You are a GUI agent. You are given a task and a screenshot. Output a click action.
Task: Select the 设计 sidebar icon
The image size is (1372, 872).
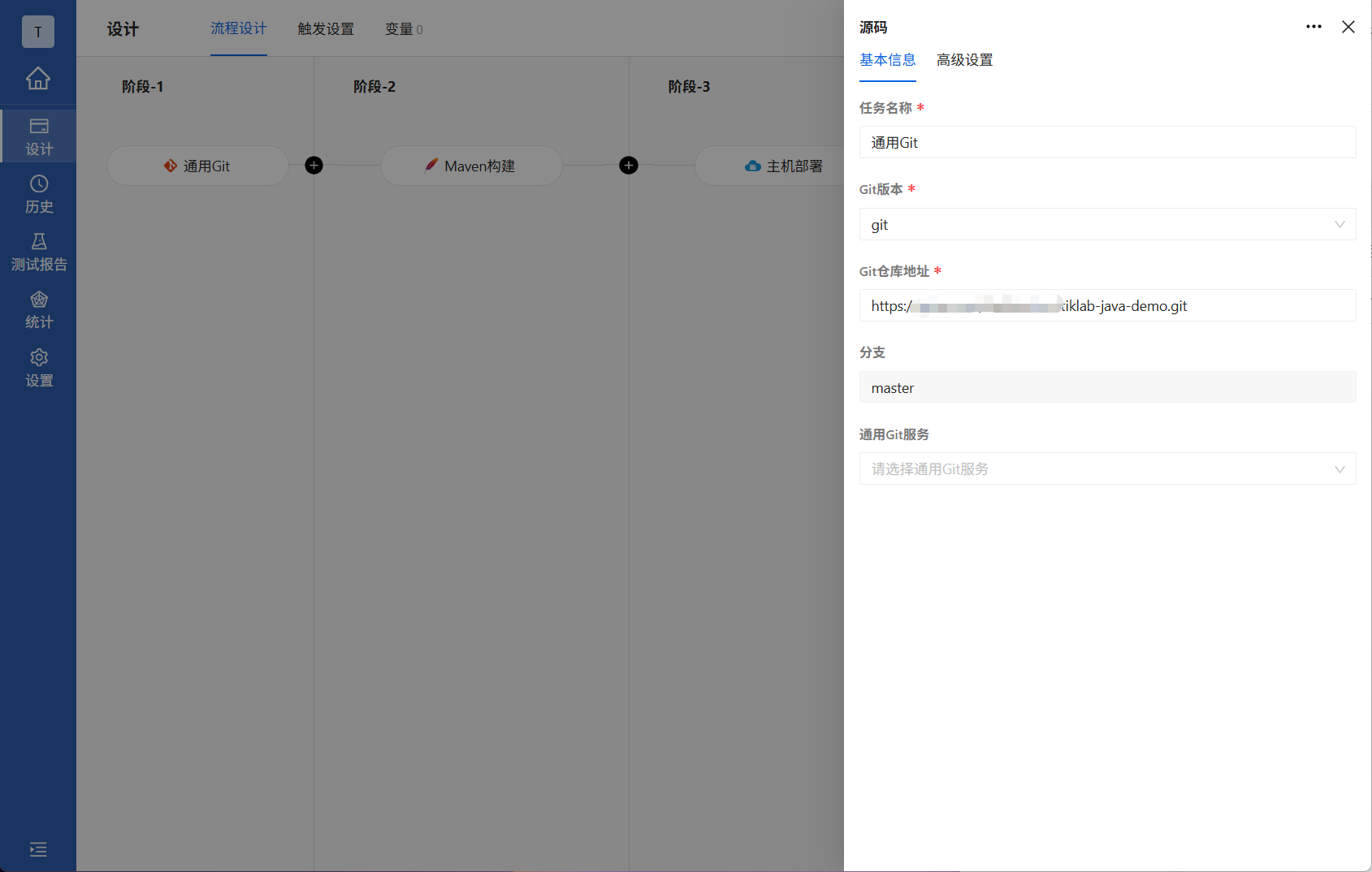pyautogui.click(x=38, y=136)
